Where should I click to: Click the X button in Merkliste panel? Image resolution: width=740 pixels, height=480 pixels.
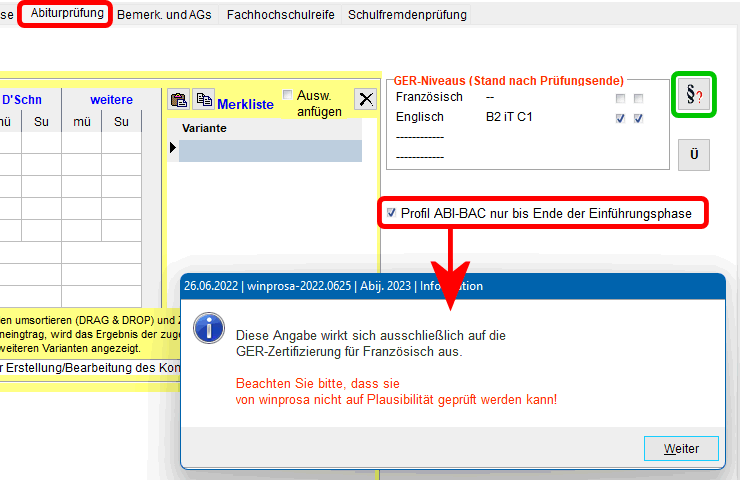click(366, 99)
